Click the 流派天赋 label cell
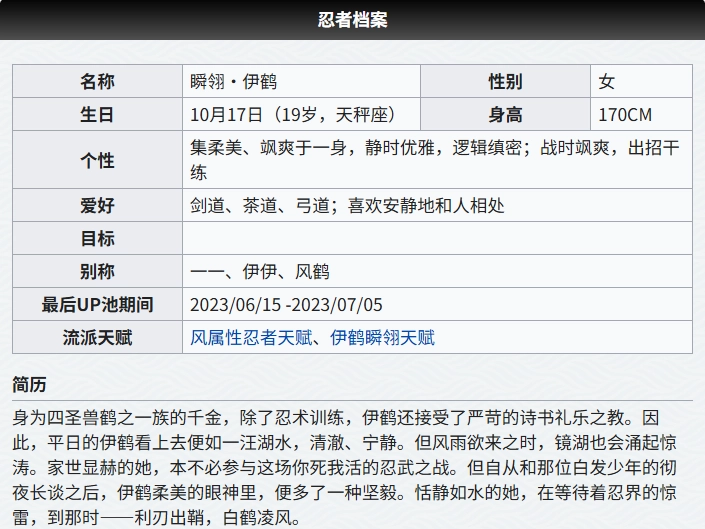705x529 pixels. [97, 338]
